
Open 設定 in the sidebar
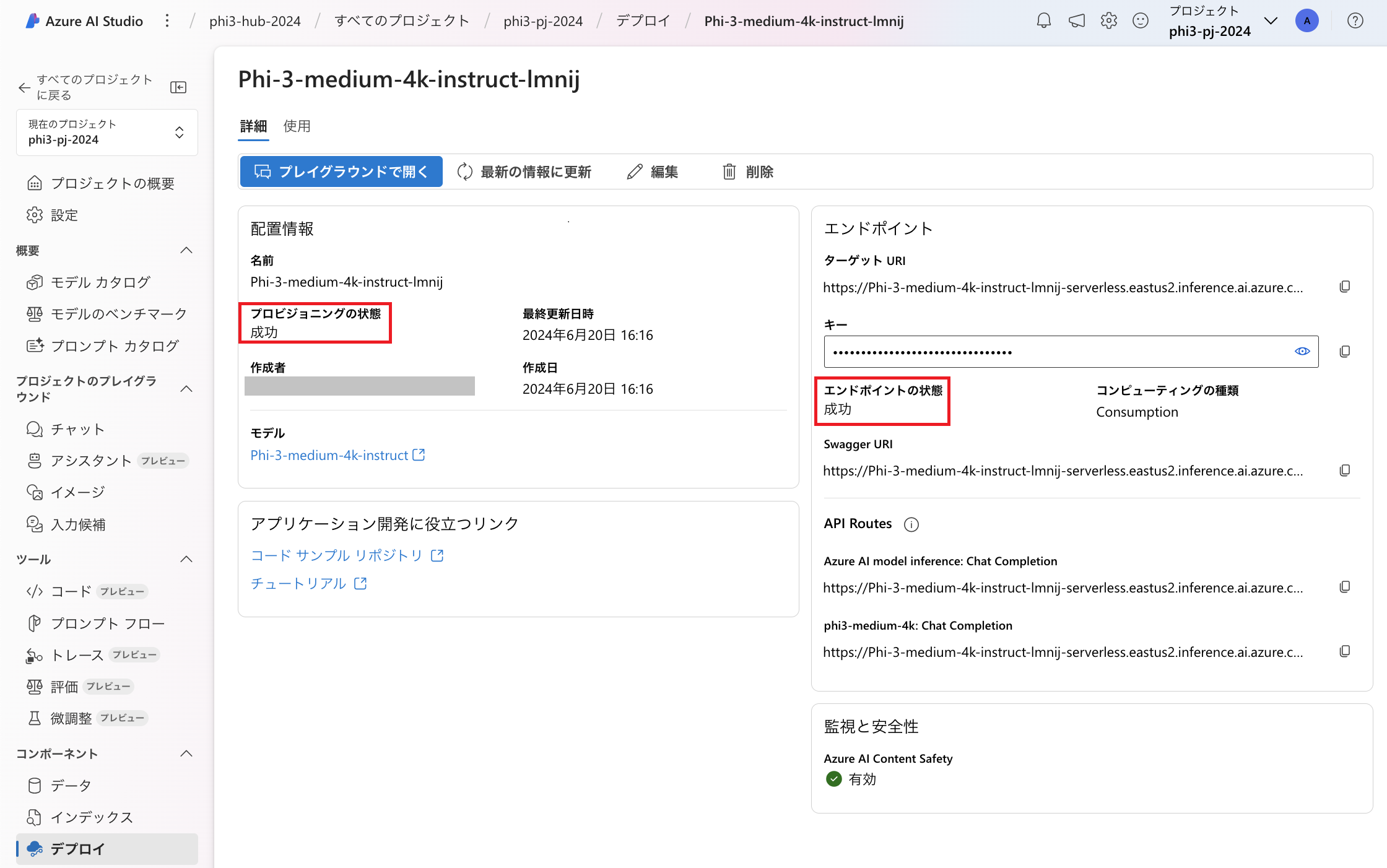107,215
